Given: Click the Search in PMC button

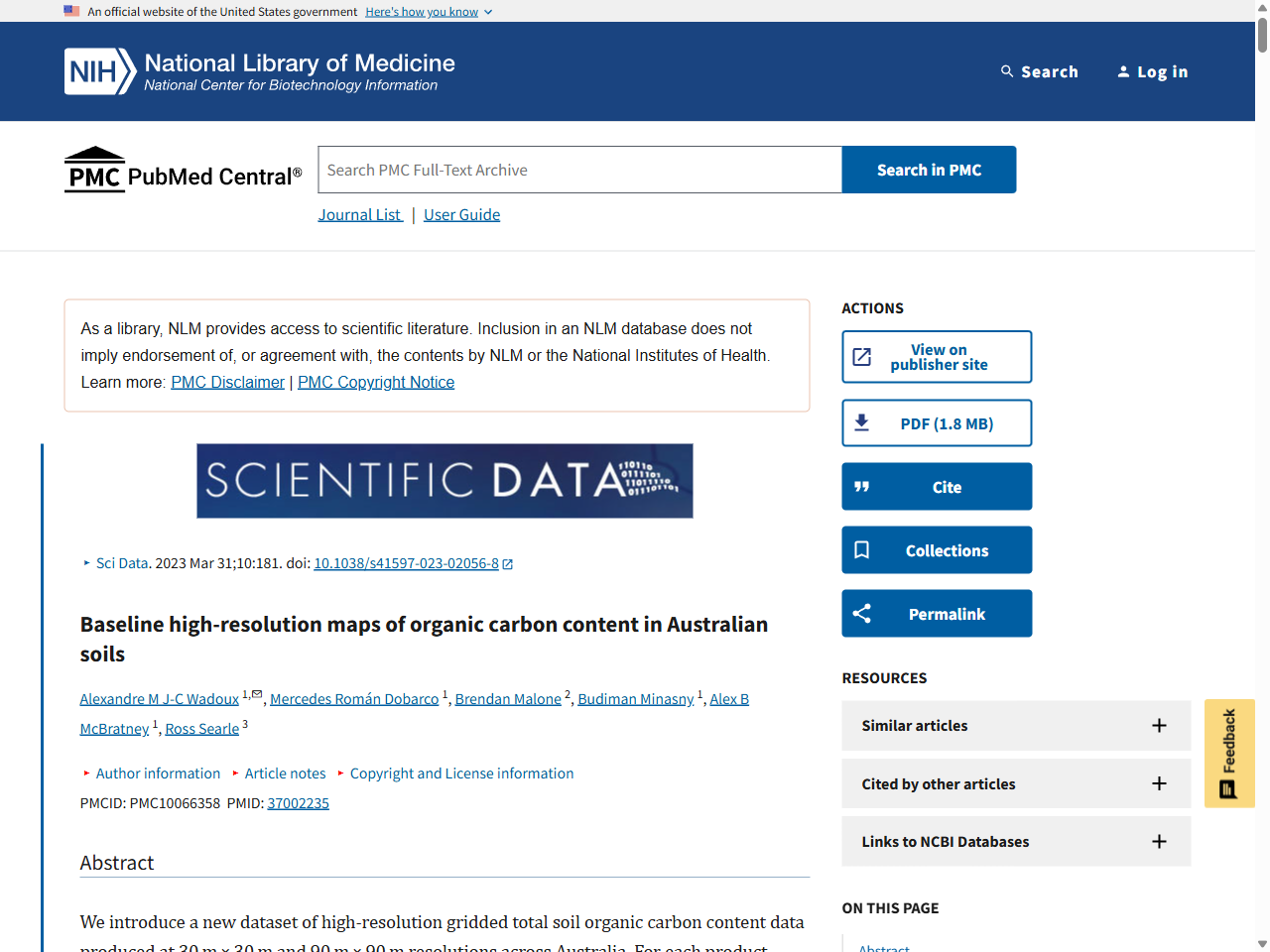Looking at the screenshot, I should pyautogui.click(x=928, y=169).
